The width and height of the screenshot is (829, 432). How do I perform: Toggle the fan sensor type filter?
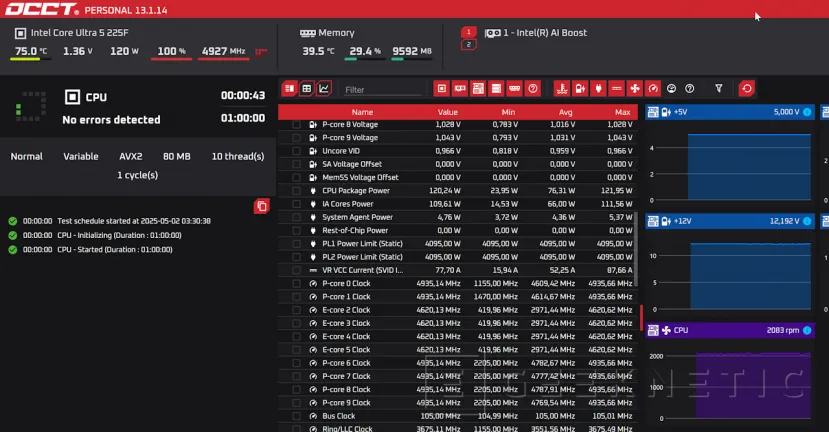click(634, 89)
